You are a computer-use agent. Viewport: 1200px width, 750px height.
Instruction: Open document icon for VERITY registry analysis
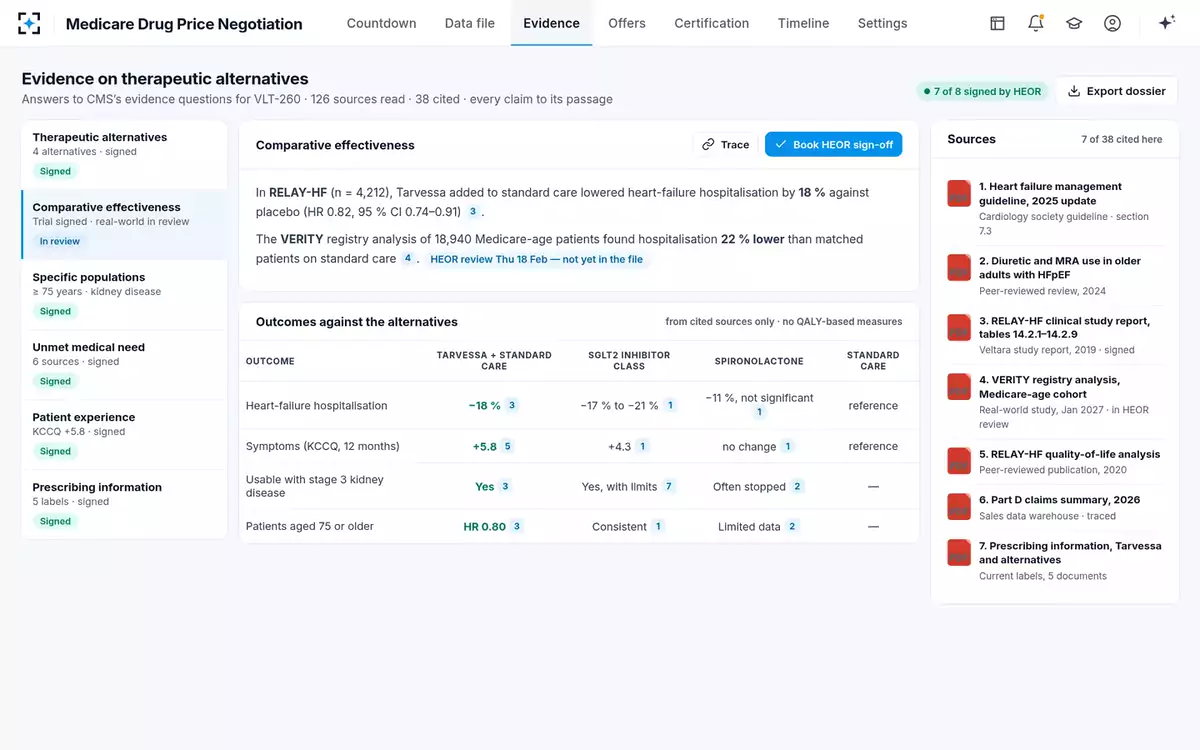tap(959, 387)
